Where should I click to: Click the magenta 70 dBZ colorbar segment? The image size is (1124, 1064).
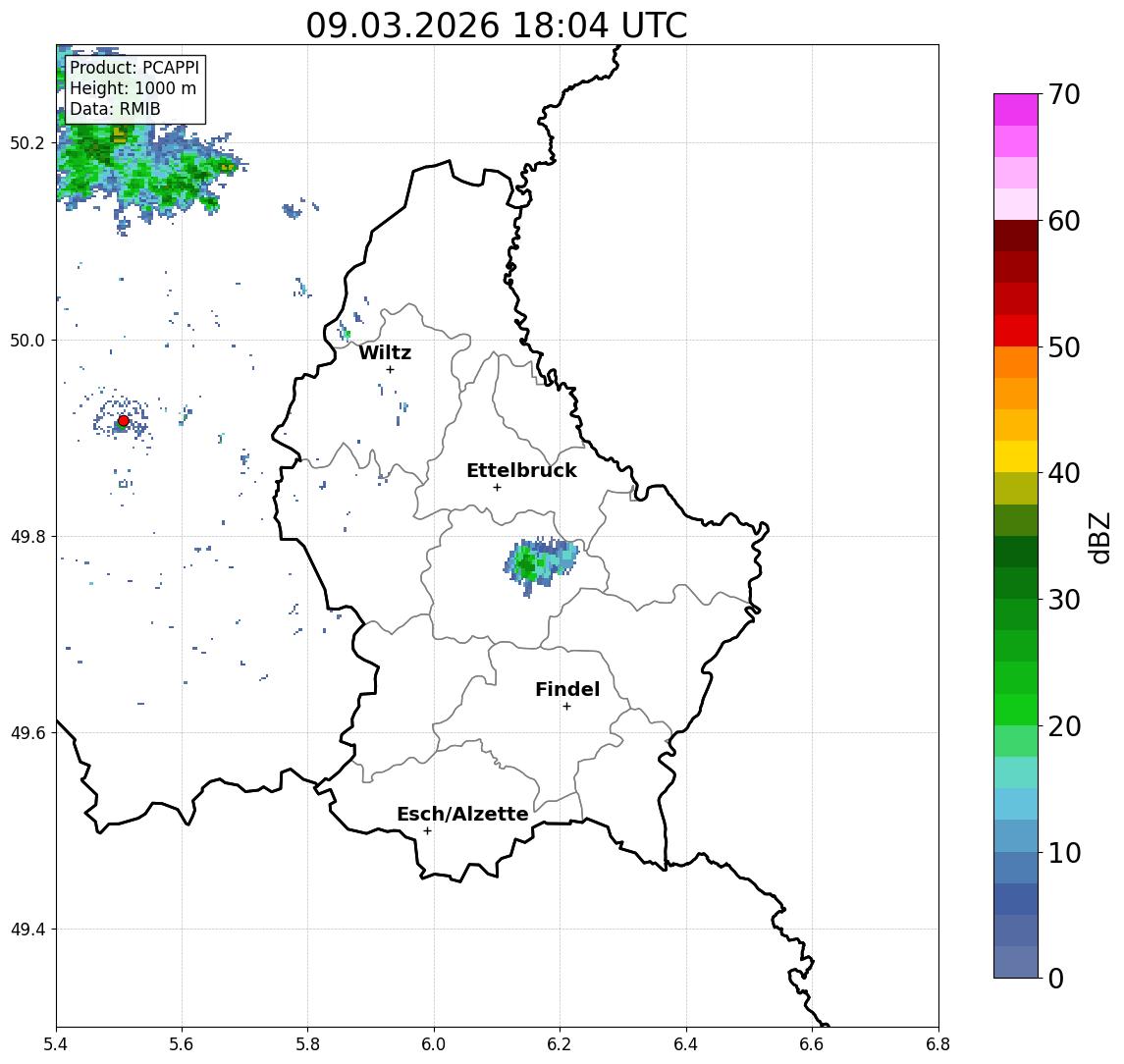[1016, 110]
